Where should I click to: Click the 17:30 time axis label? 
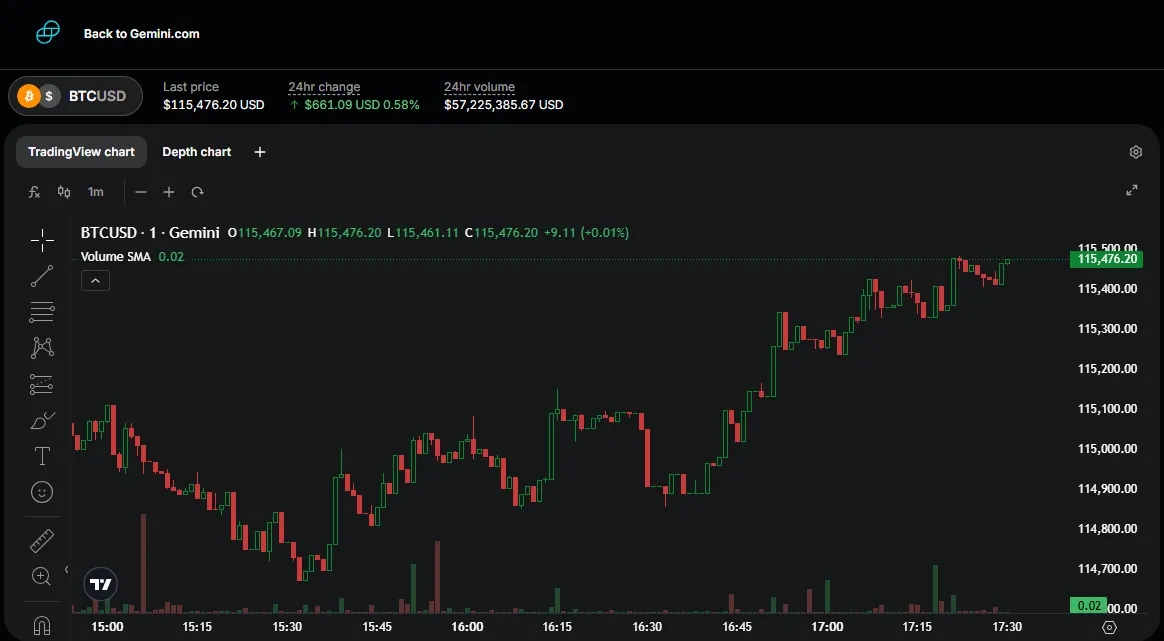pos(1007,627)
